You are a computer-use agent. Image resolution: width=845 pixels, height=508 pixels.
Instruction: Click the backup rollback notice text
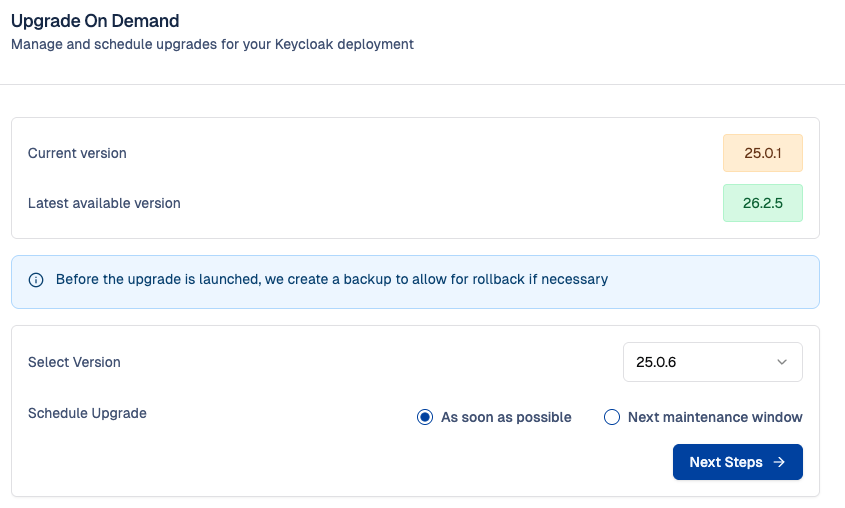[331, 279]
